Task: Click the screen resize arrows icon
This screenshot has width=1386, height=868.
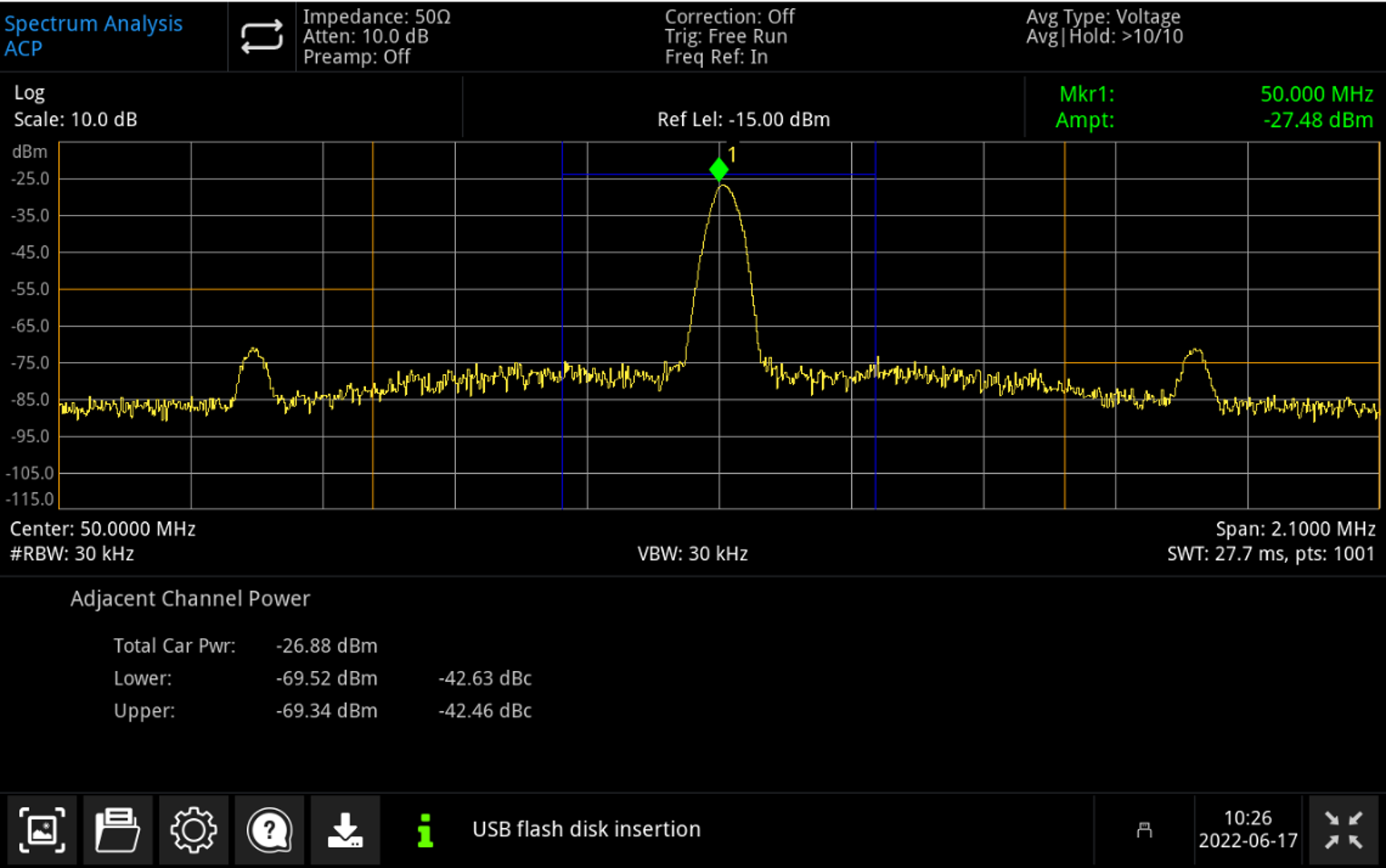Action: (1346, 829)
